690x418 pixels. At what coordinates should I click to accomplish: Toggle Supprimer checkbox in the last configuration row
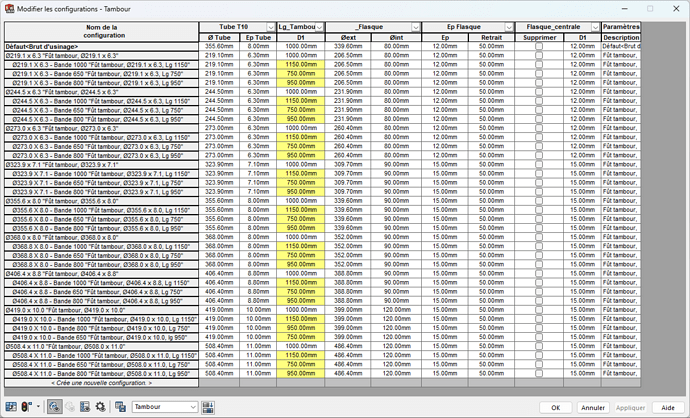(x=539, y=374)
